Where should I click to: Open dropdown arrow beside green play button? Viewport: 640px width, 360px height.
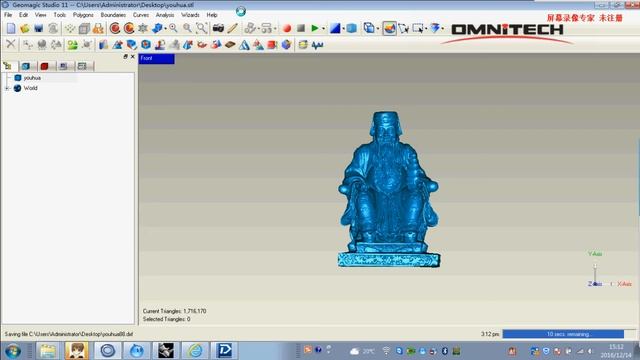point(323,29)
